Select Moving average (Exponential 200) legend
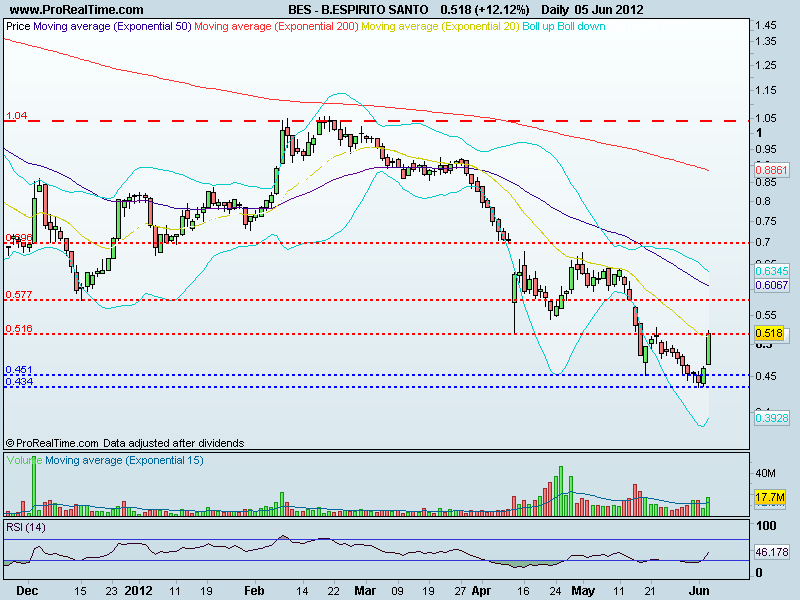 pyautogui.click(x=276, y=26)
